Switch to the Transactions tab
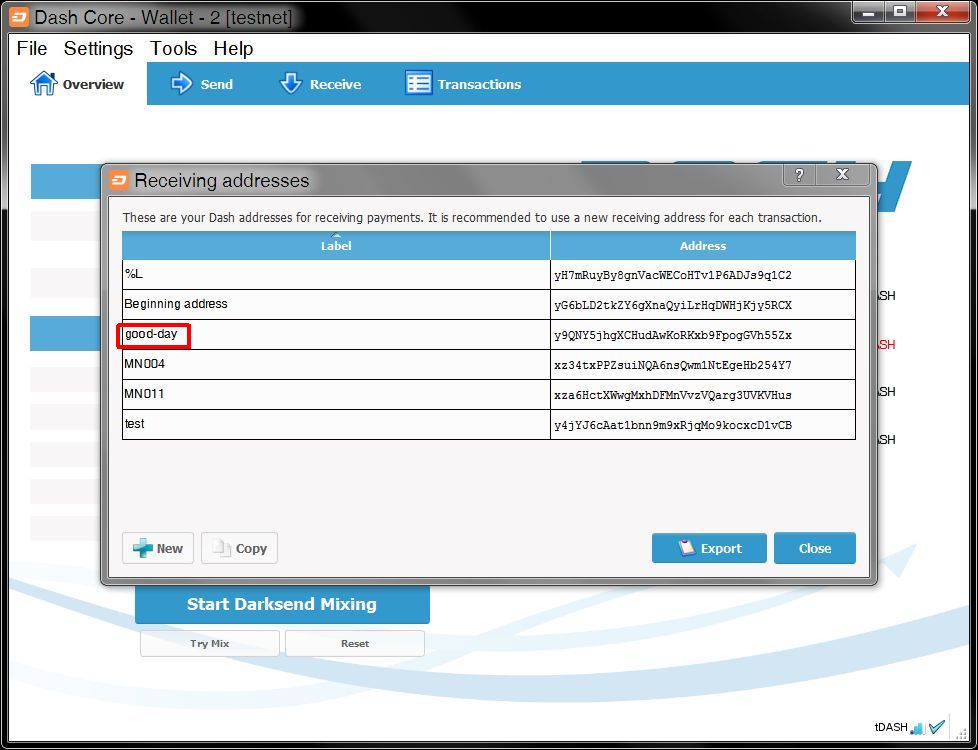This screenshot has width=978, height=750. coord(463,84)
